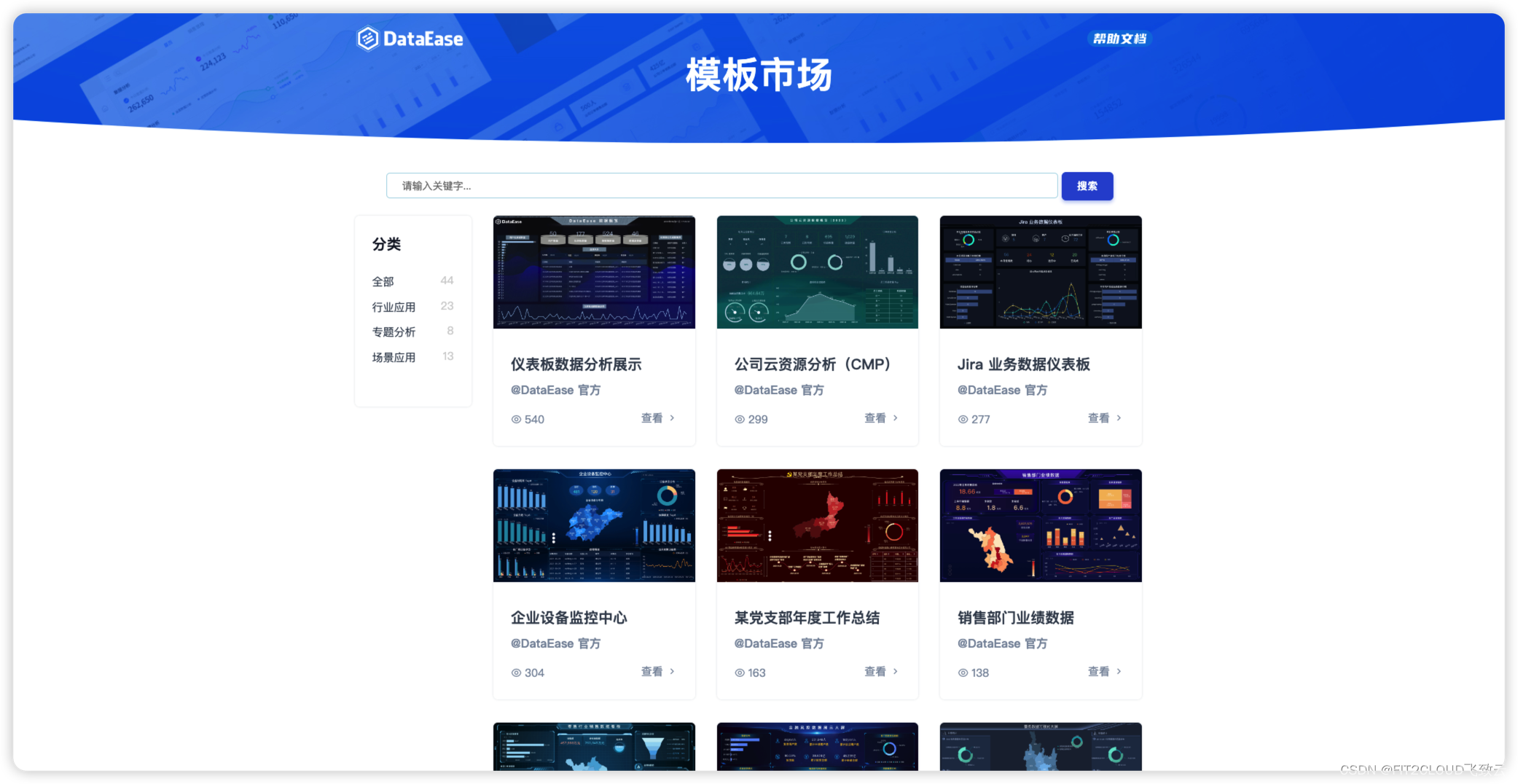Screen dimensions: 1518x784
Task: Click the eye icon on 公司云资源分析 card
Action: click(740, 418)
